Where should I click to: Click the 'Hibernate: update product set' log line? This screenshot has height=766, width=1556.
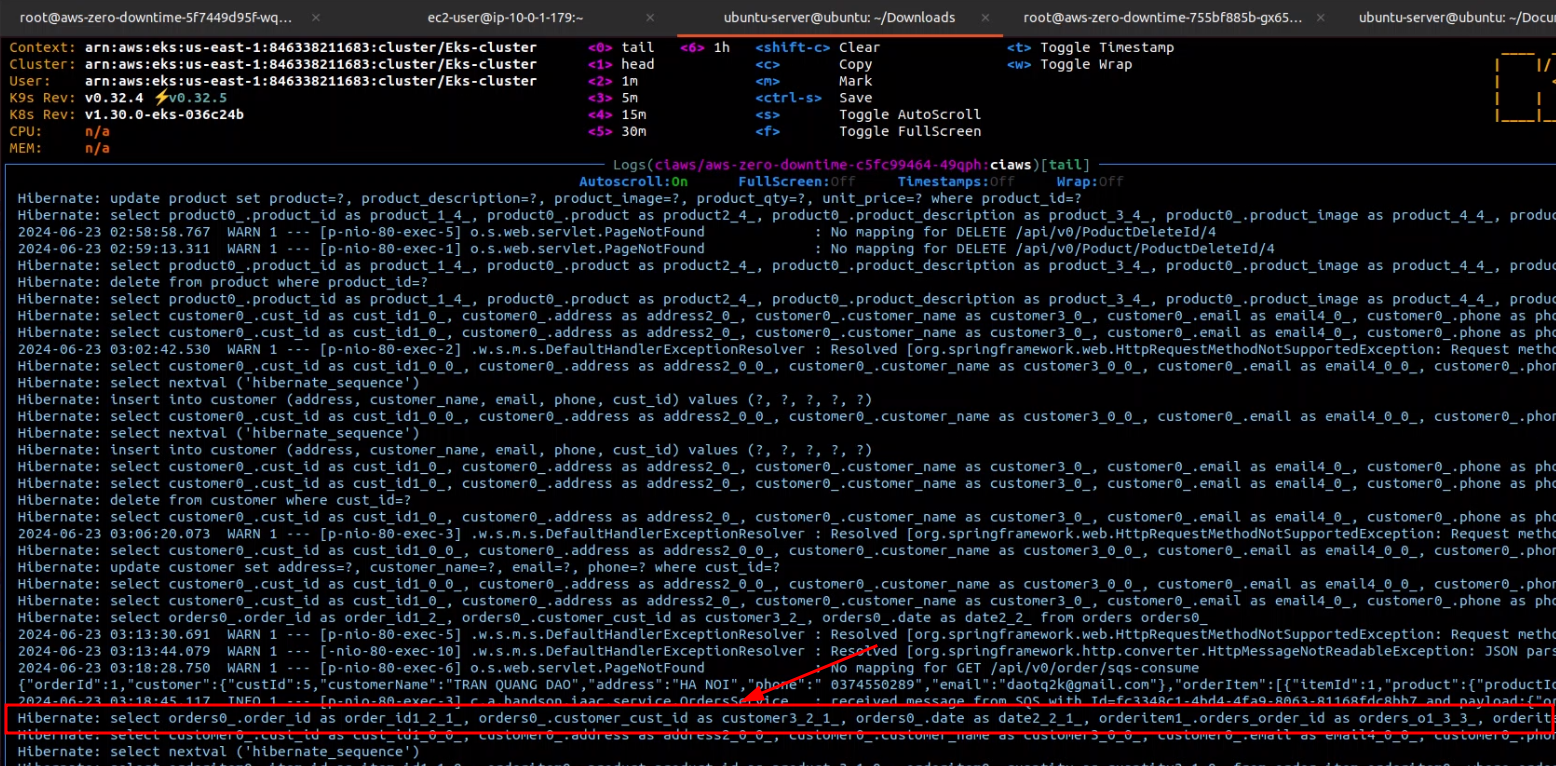coord(549,199)
